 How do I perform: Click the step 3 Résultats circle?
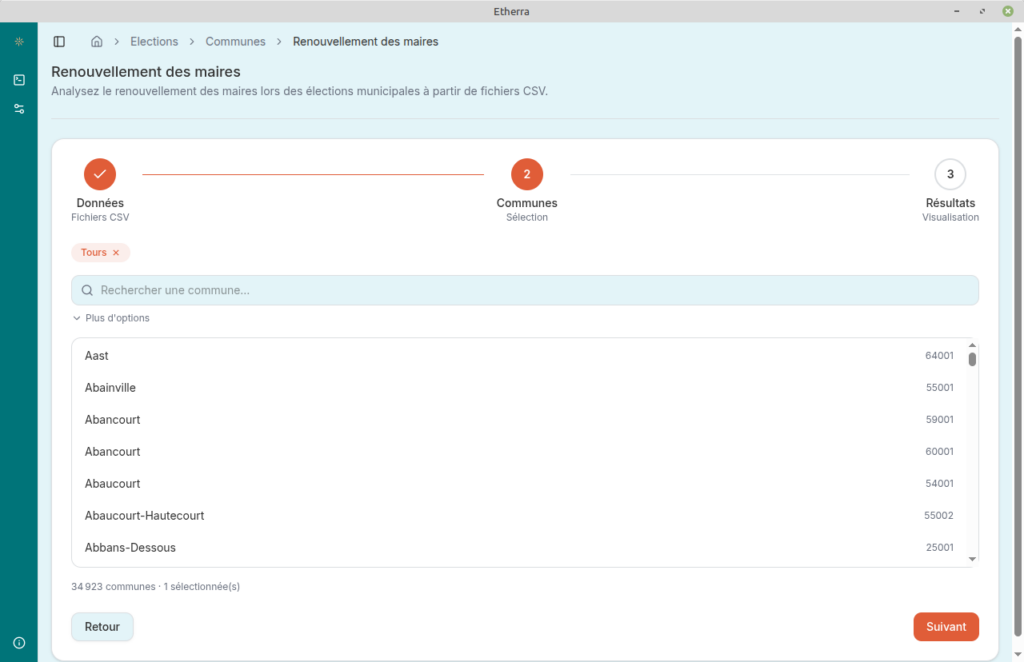coord(949,174)
